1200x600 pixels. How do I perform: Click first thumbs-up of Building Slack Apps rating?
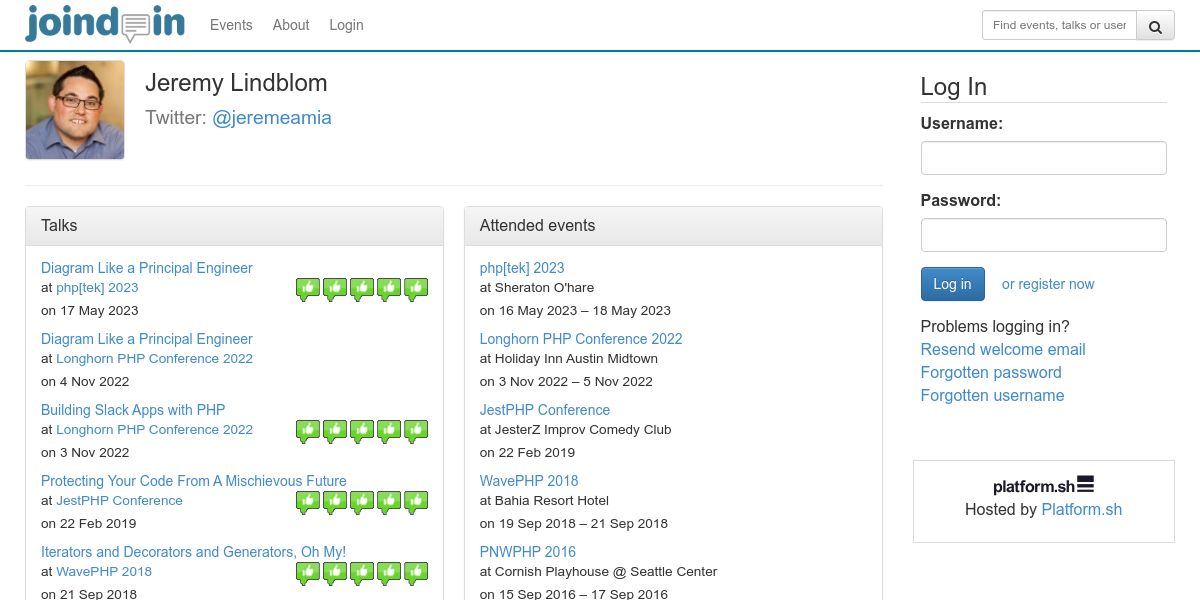click(308, 431)
